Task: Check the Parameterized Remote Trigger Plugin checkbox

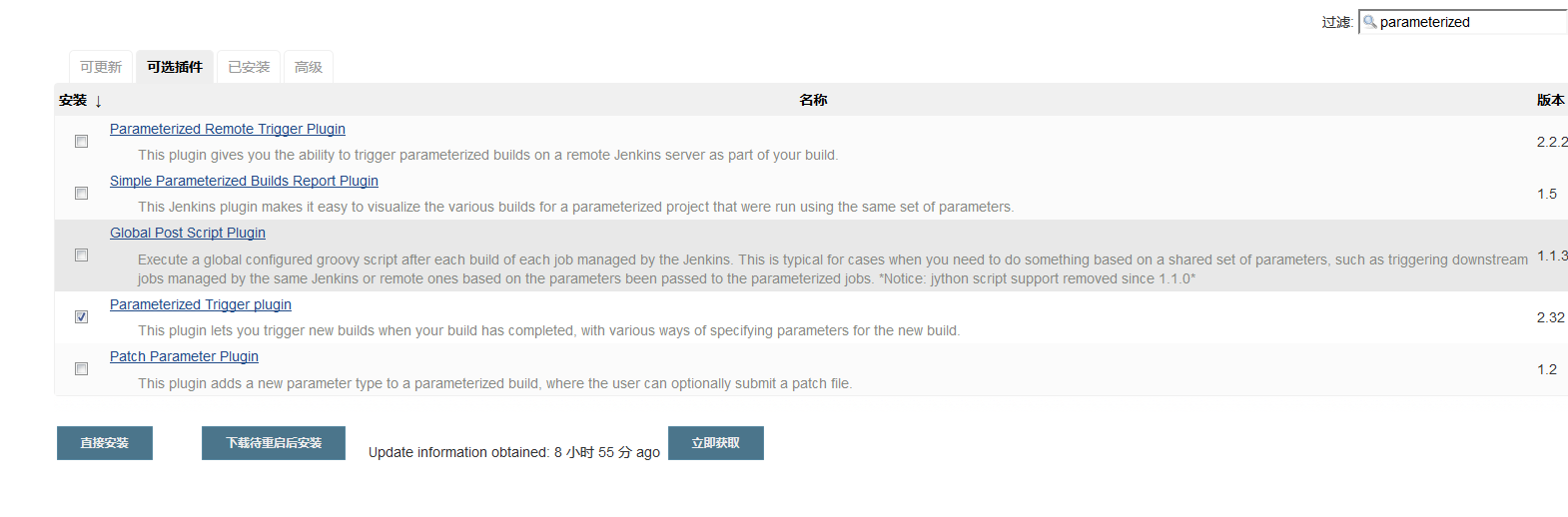Action: point(82,142)
